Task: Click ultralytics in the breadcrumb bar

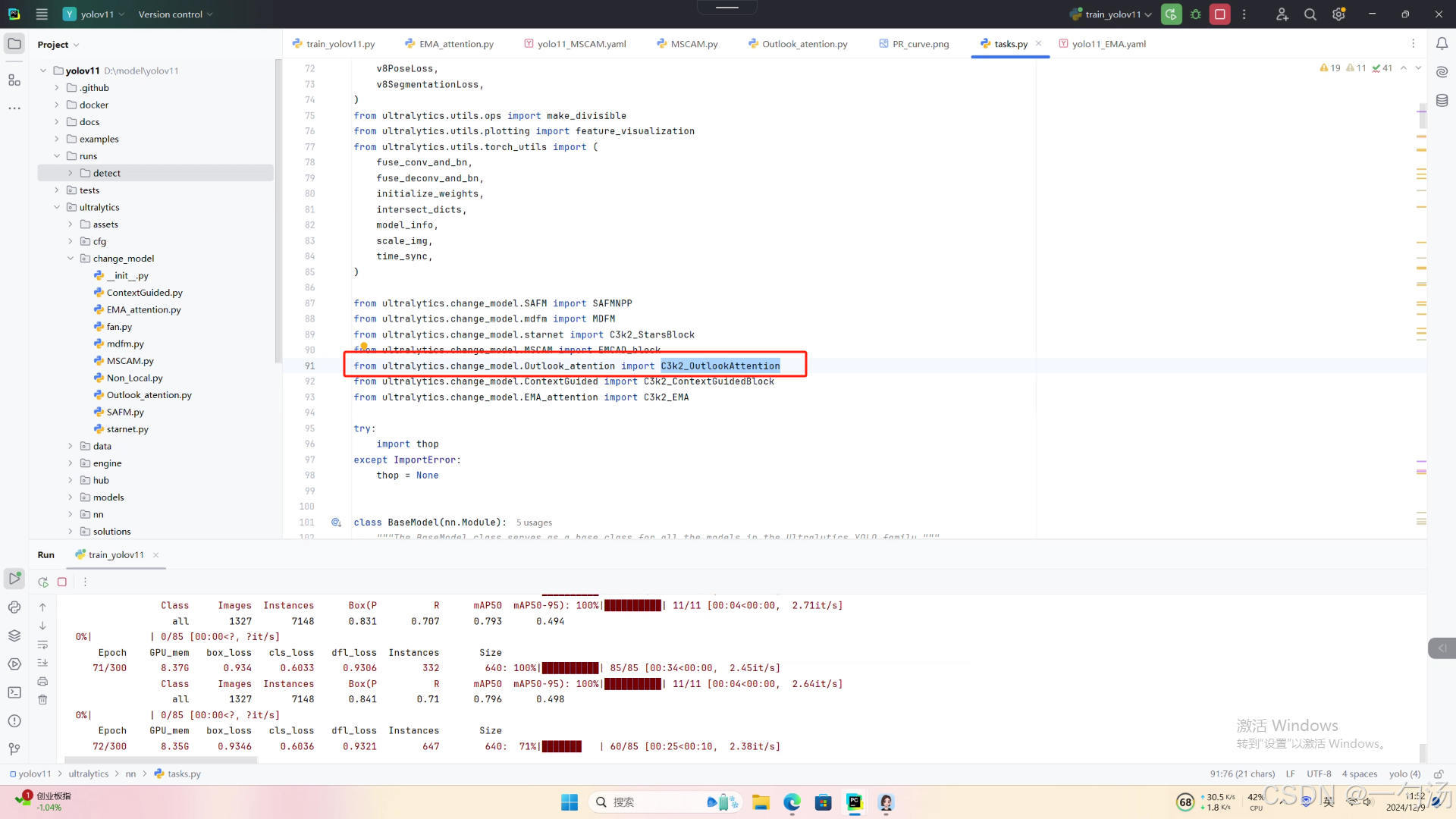Action: tap(89, 774)
